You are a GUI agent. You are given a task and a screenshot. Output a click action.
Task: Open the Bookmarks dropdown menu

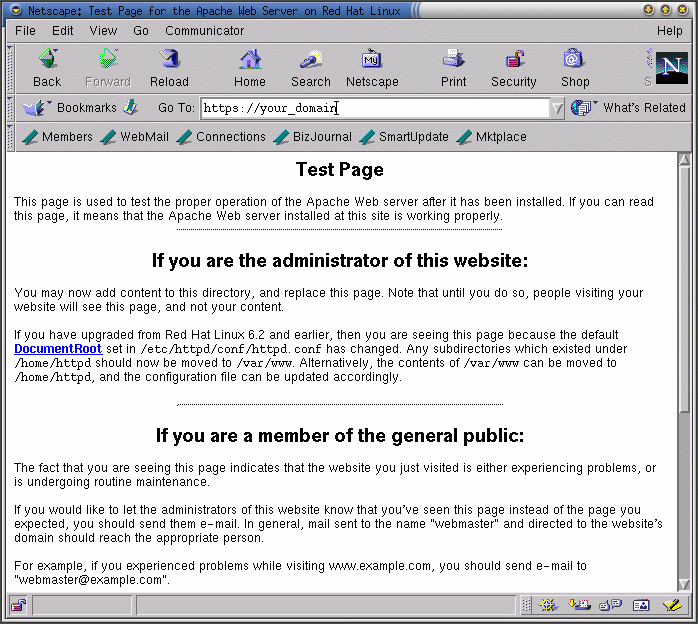point(72,108)
